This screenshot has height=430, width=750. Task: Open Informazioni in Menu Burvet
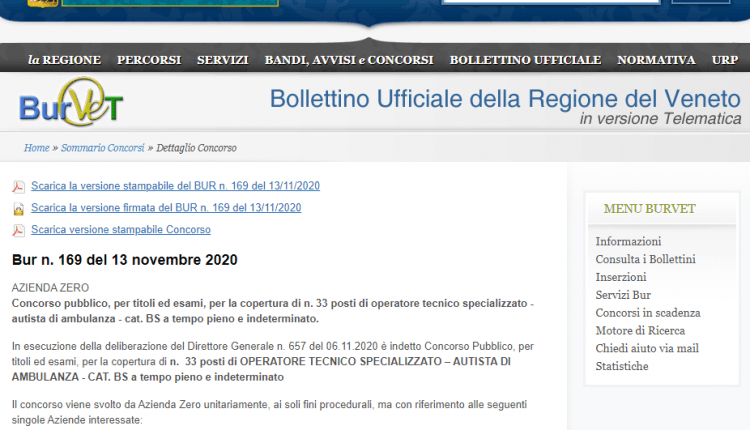click(628, 242)
